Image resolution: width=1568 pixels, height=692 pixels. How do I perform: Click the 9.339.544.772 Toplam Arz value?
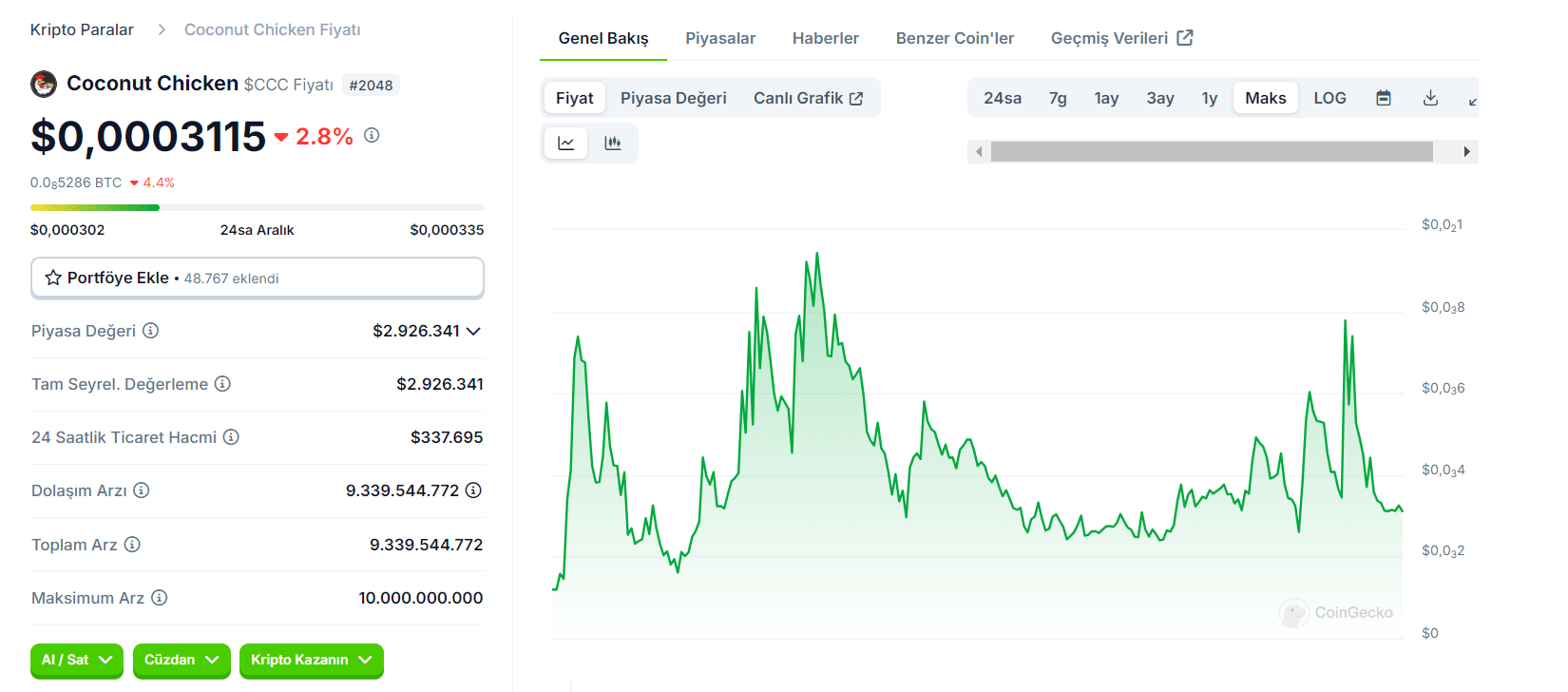[427, 545]
